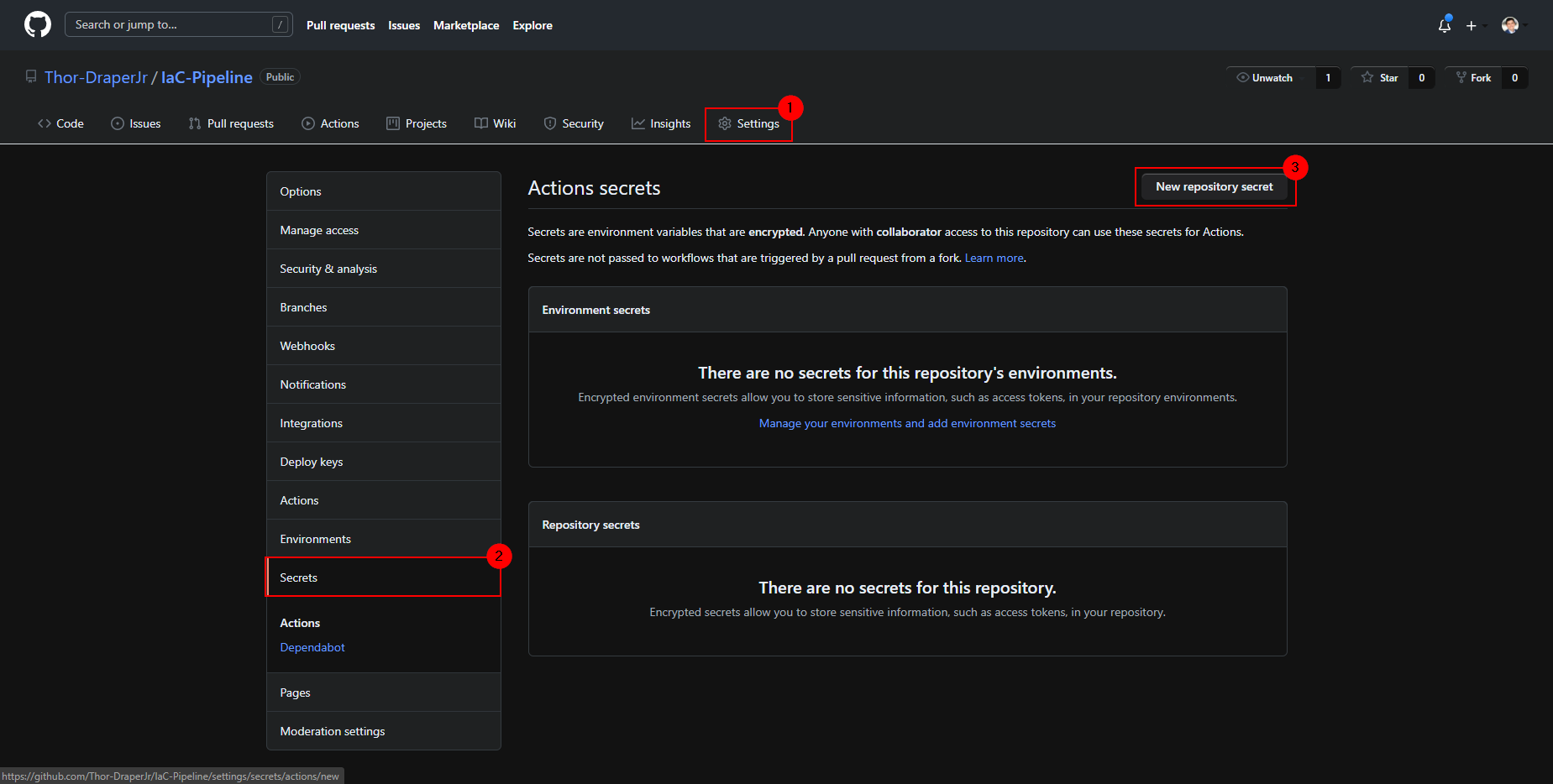The width and height of the screenshot is (1553, 784).
Task: Click New repository secret button
Action: pos(1214,186)
